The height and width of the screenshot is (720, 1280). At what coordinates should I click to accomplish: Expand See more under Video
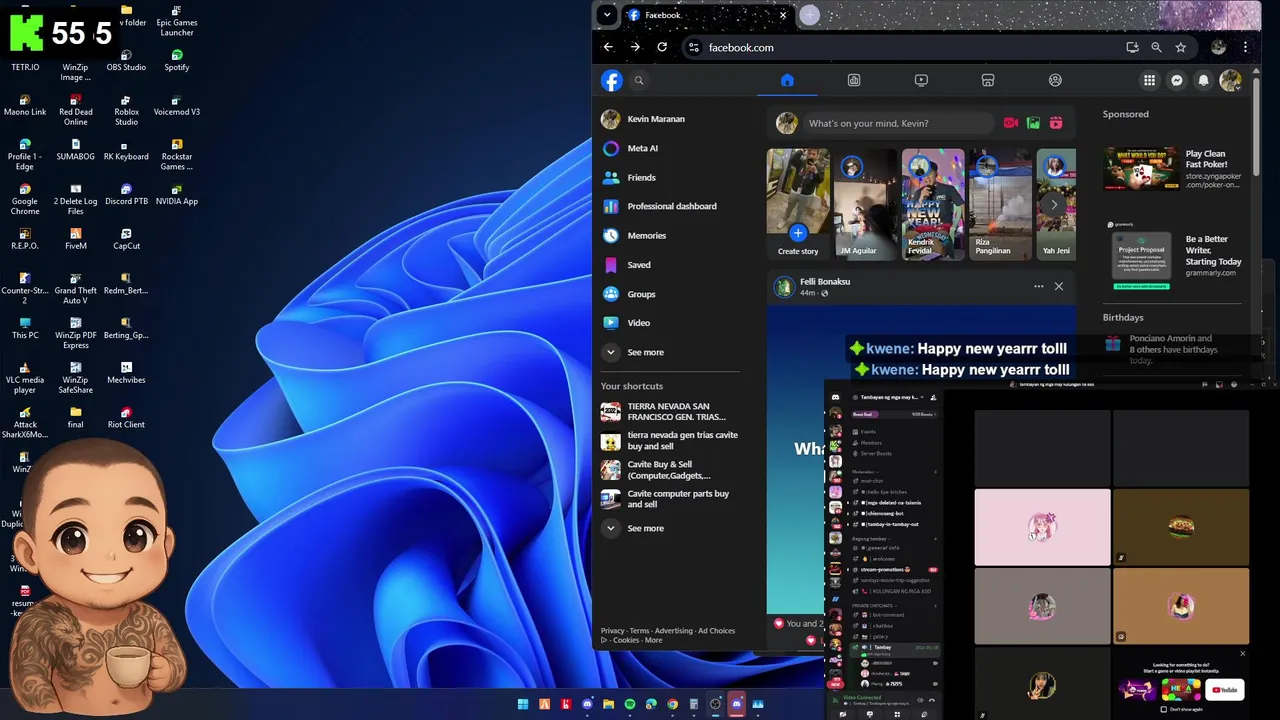pyautogui.click(x=670, y=352)
